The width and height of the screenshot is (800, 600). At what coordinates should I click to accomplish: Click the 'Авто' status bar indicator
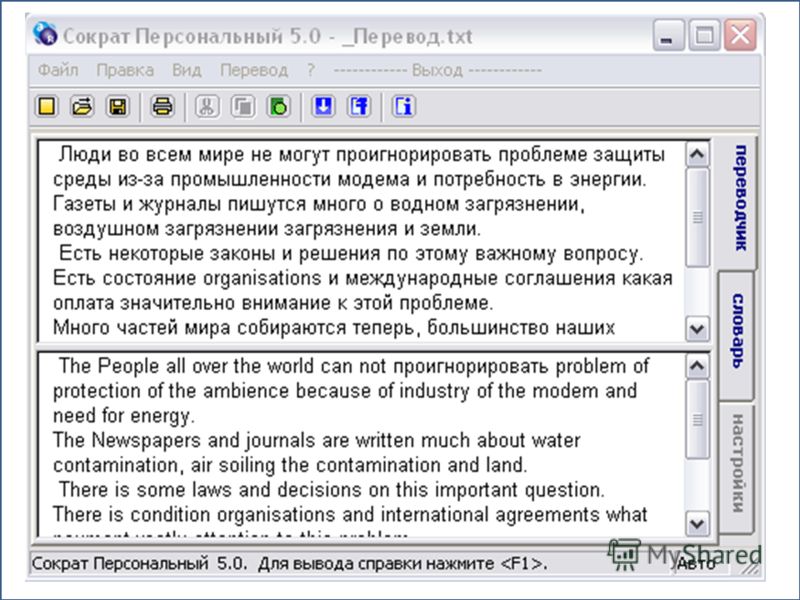point(696,564)
